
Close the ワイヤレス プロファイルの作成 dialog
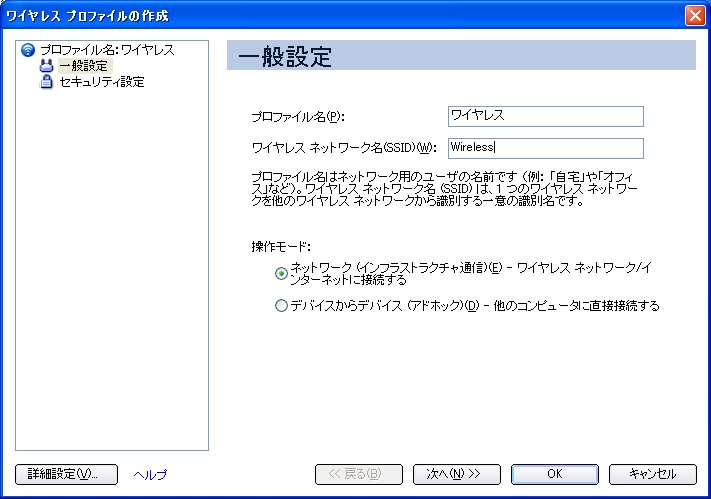(695, 15)
